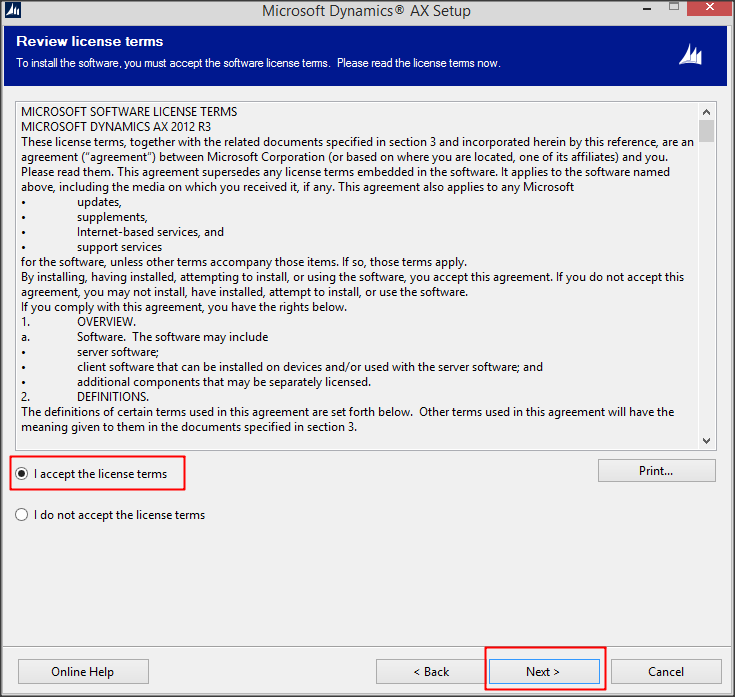The width and height of the screenshot is (735, 697).
Task: Click the license text scrollbar thumb
Action: [706, 131]
